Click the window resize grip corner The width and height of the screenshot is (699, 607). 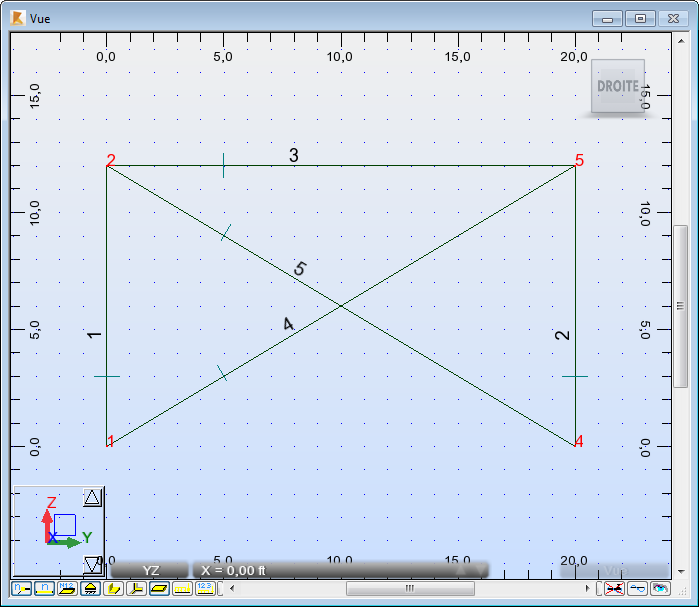[683, 591]
